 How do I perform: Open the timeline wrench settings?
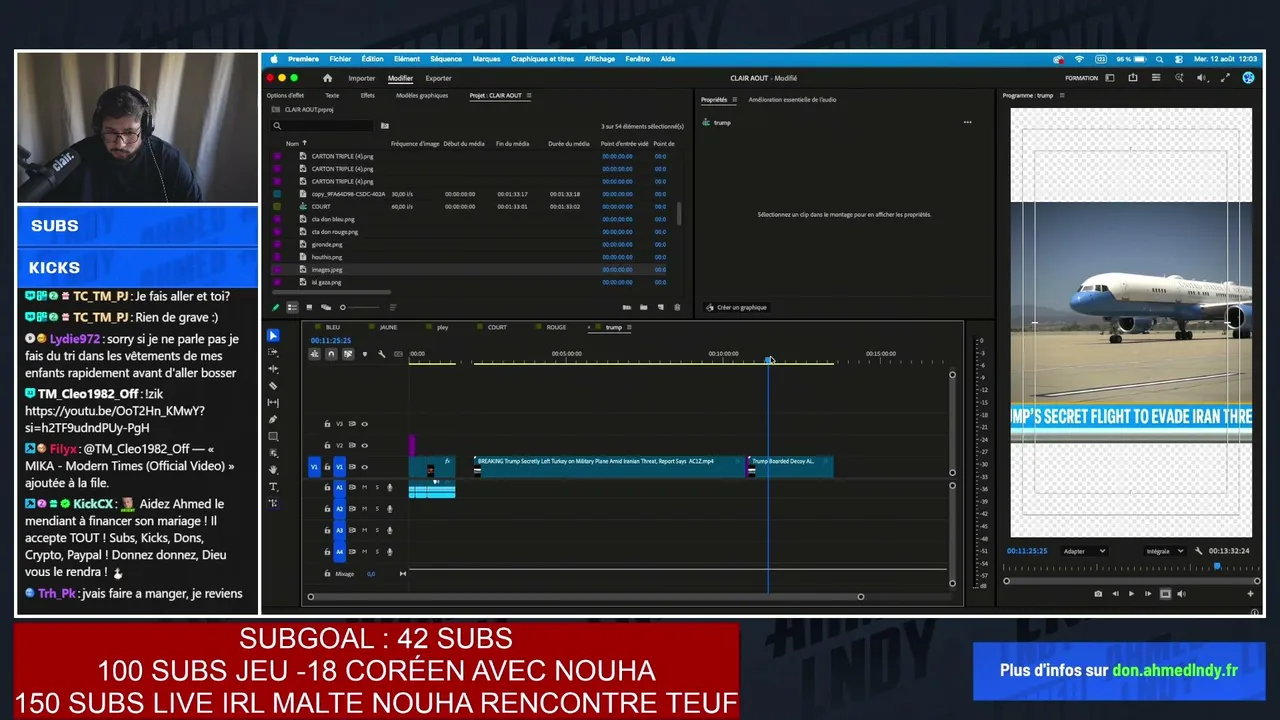(381, 354)
